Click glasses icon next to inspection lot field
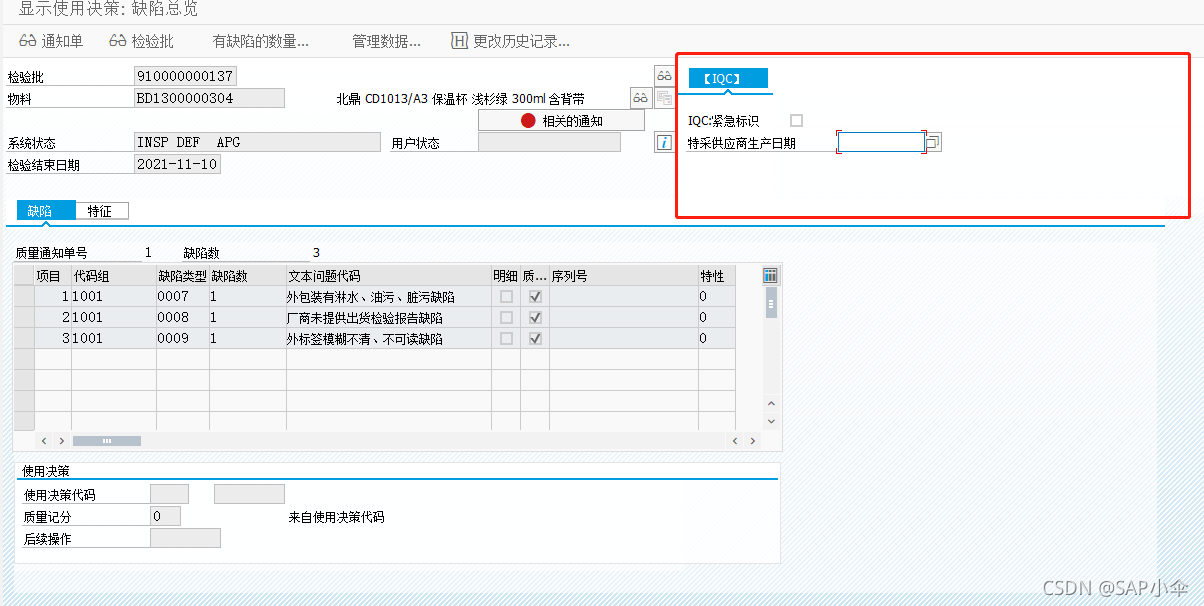Image resolution: width=1204 pixels, height=606 pixels. [x=664, y=75]
